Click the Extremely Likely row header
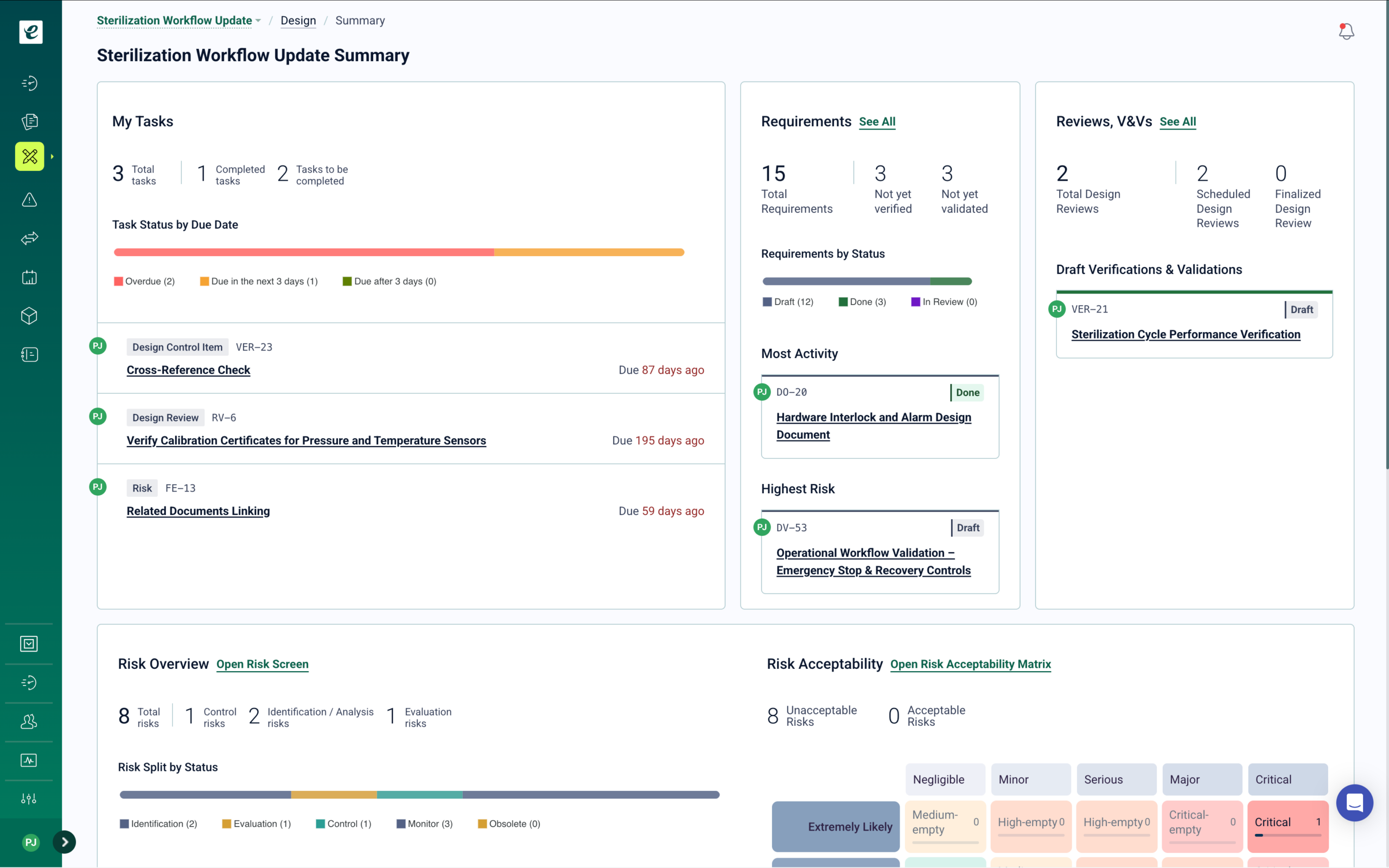1389x868 pixels. [x=835, y=826]
